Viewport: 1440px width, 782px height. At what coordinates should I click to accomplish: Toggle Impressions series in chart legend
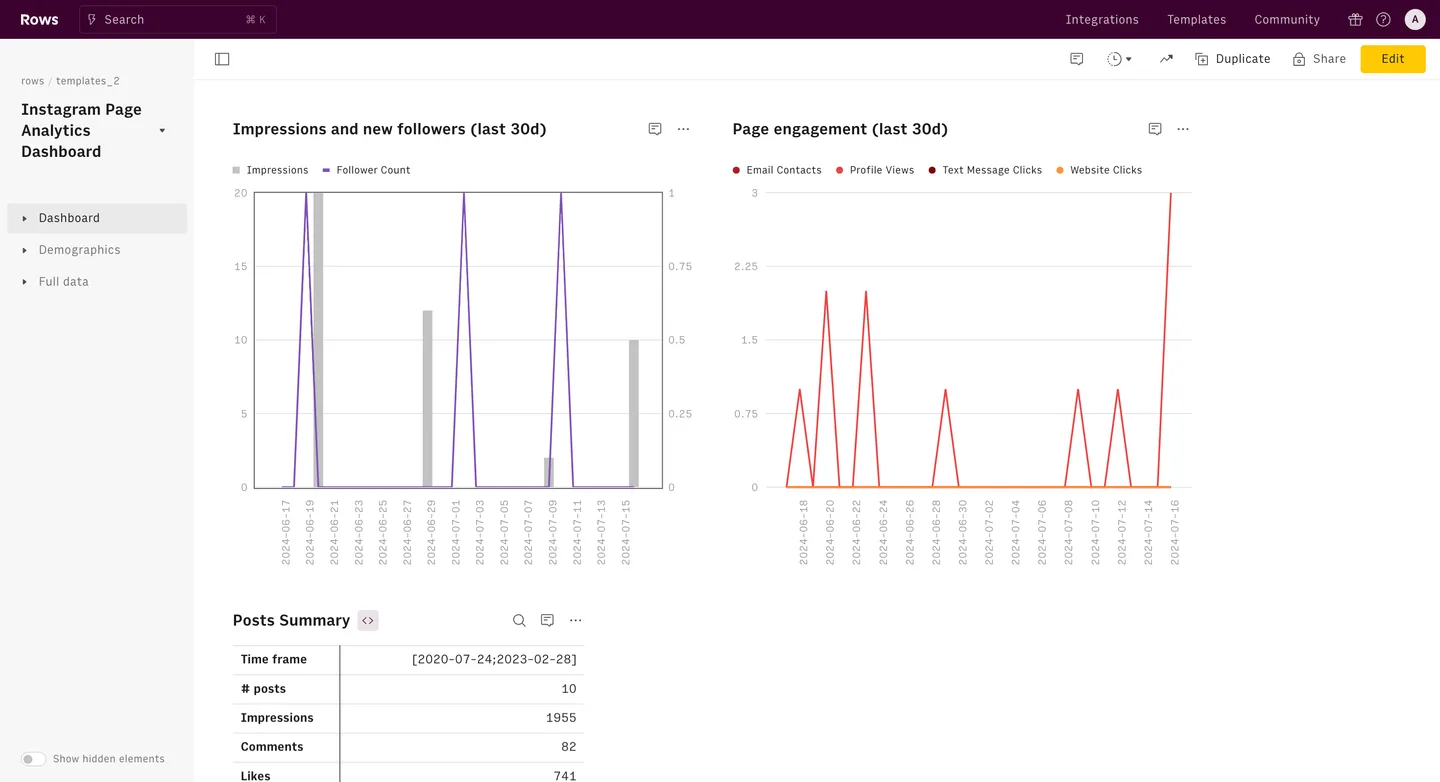(270, 170)
